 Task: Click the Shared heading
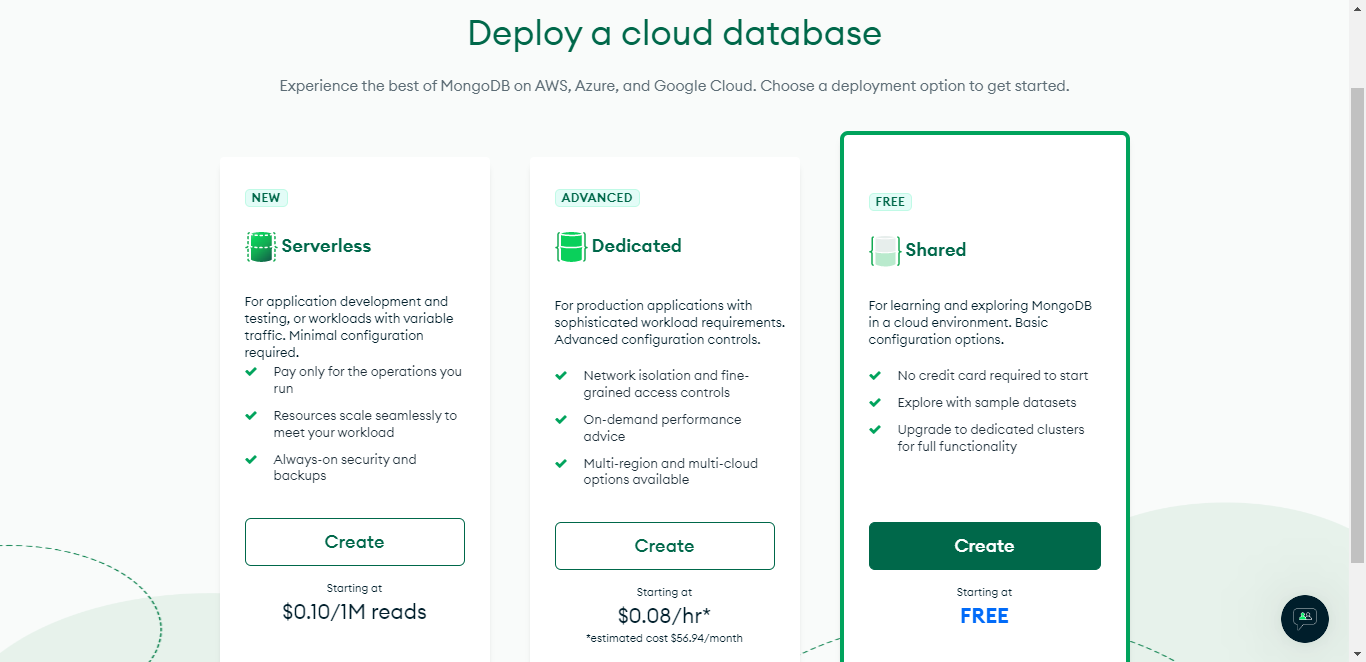point(936,250)
